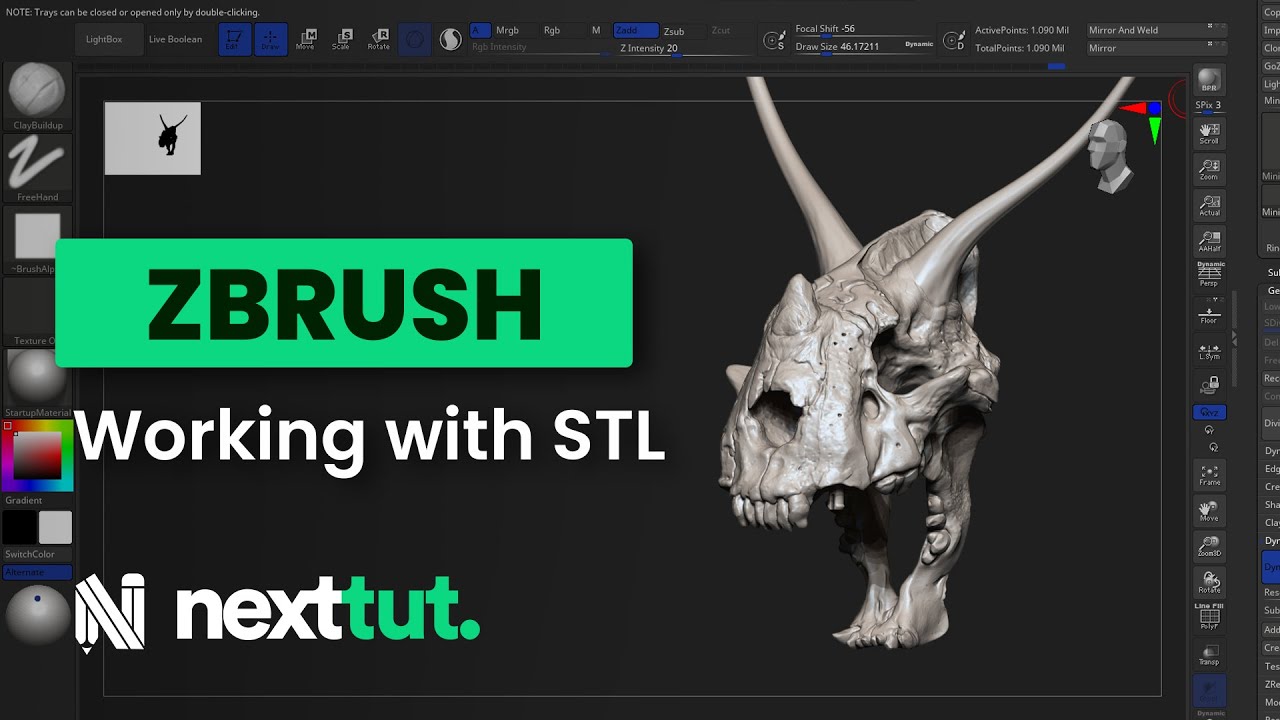
Task: Click the SwitchColor button
Action: (x=38, y=554)
